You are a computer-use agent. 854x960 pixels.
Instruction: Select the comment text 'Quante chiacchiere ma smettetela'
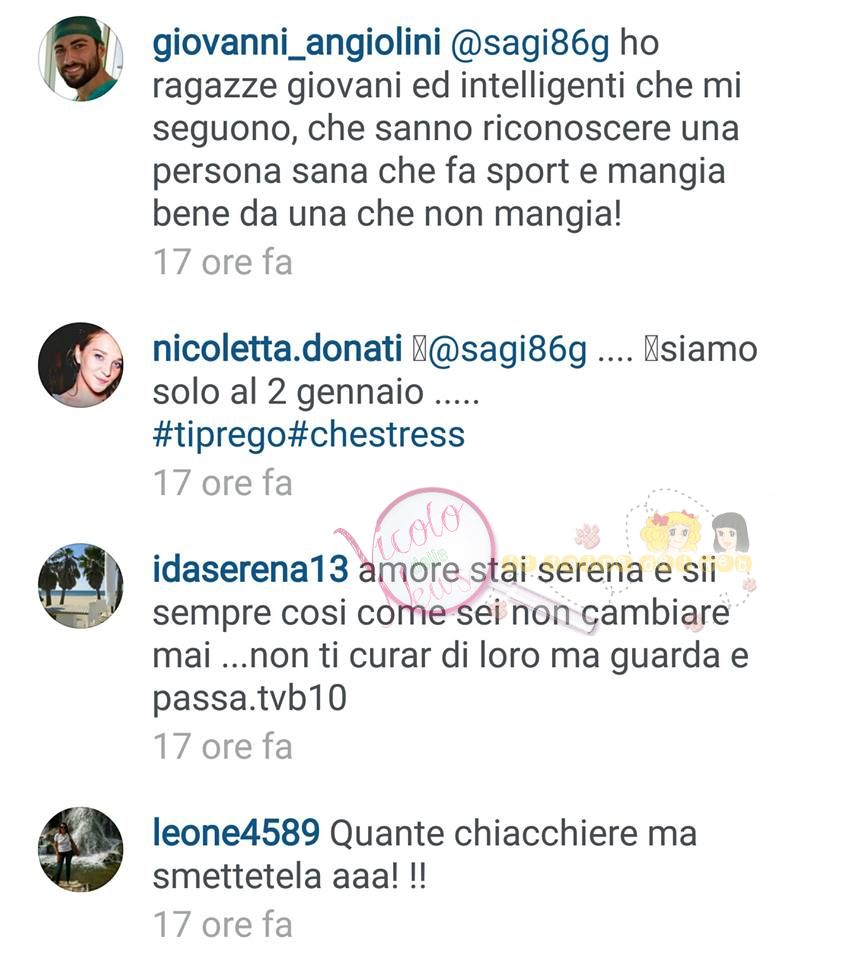pos(425,855)
